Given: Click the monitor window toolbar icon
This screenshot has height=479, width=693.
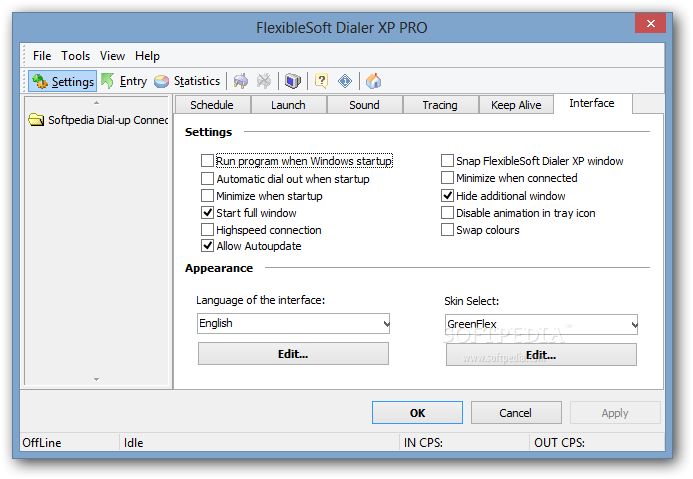Looking at the screenshot, I should (x=293, y=81).
